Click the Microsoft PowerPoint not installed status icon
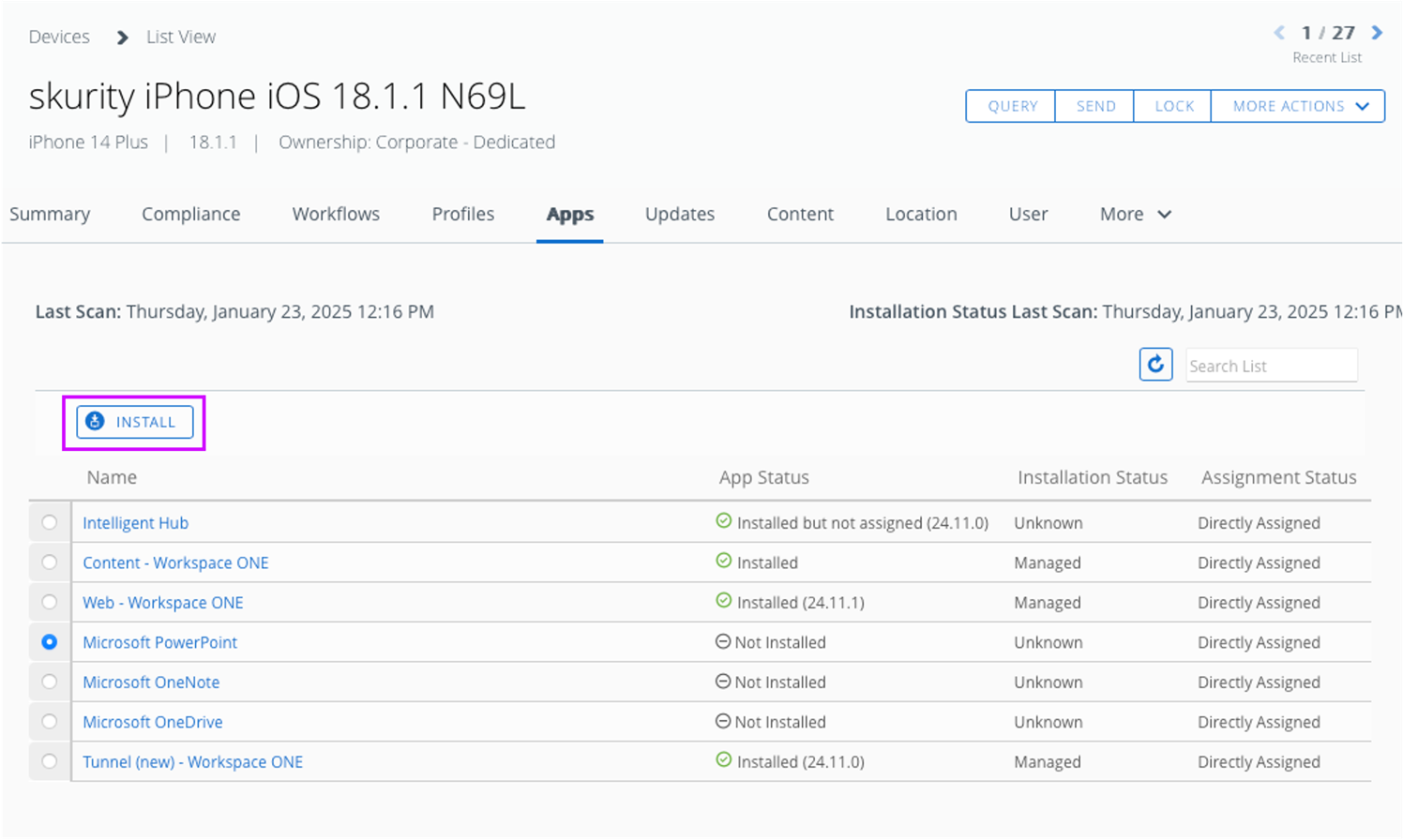 pos(723,642)
